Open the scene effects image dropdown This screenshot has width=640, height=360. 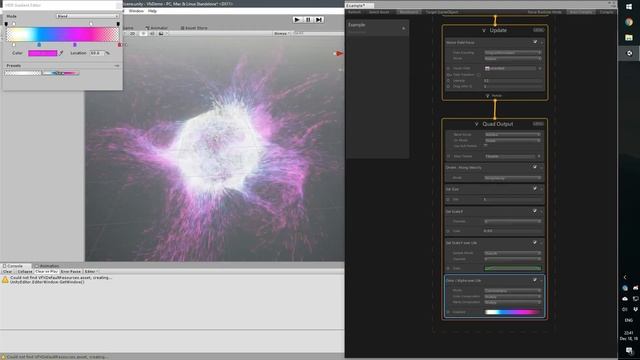pos(162,33)
